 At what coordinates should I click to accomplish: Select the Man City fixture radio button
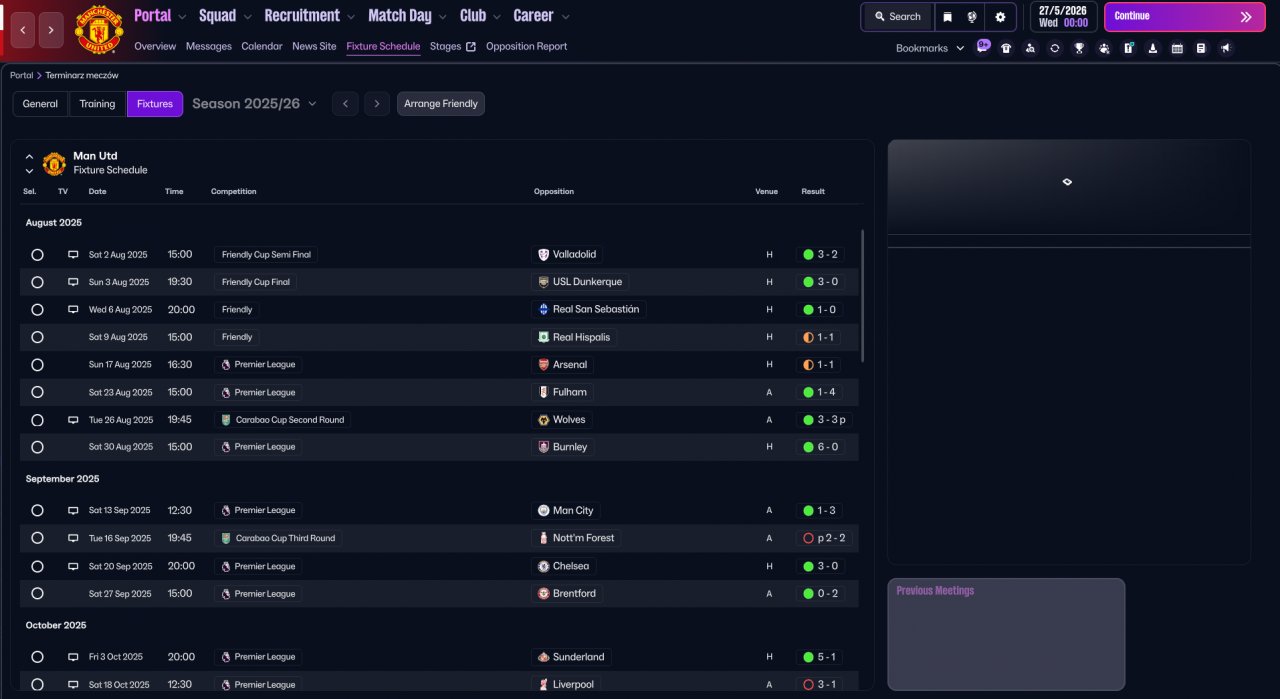(x=37, y=511)
